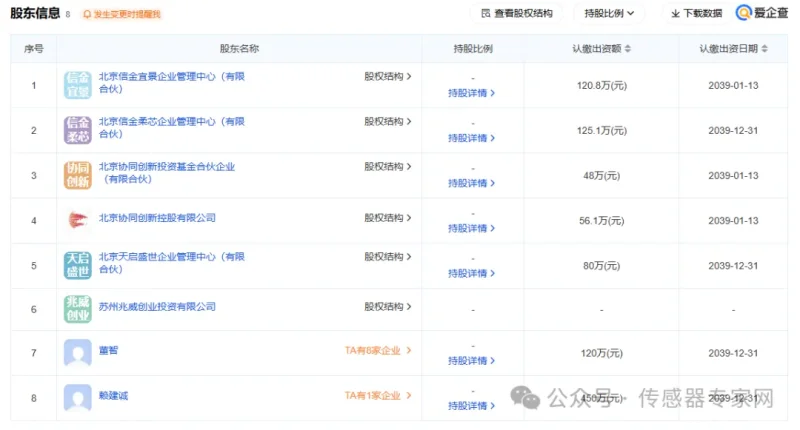Open shareholder 赖建诚 profile link
This screenshot has height=430, width=800.
113,395
